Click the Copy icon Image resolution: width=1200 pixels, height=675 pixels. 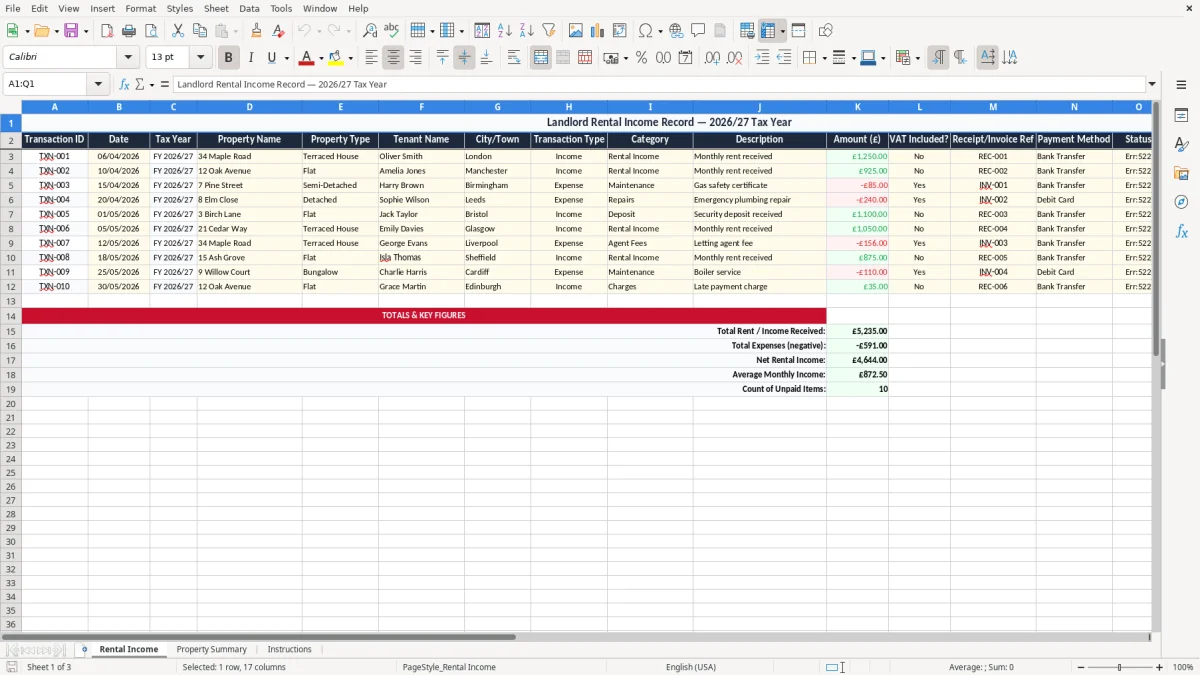(x=200, y=31)
